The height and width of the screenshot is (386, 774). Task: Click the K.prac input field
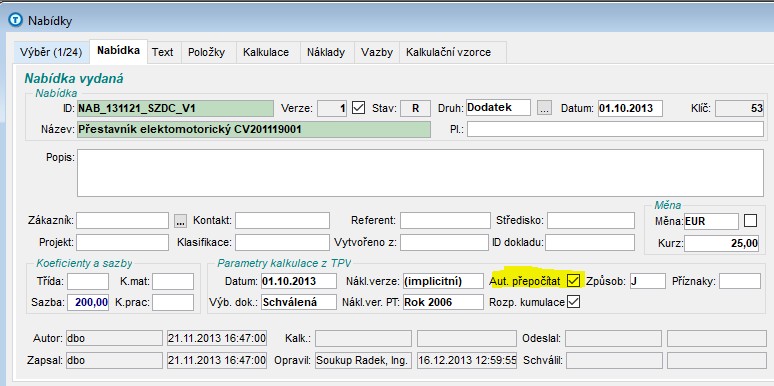(173, 303)
